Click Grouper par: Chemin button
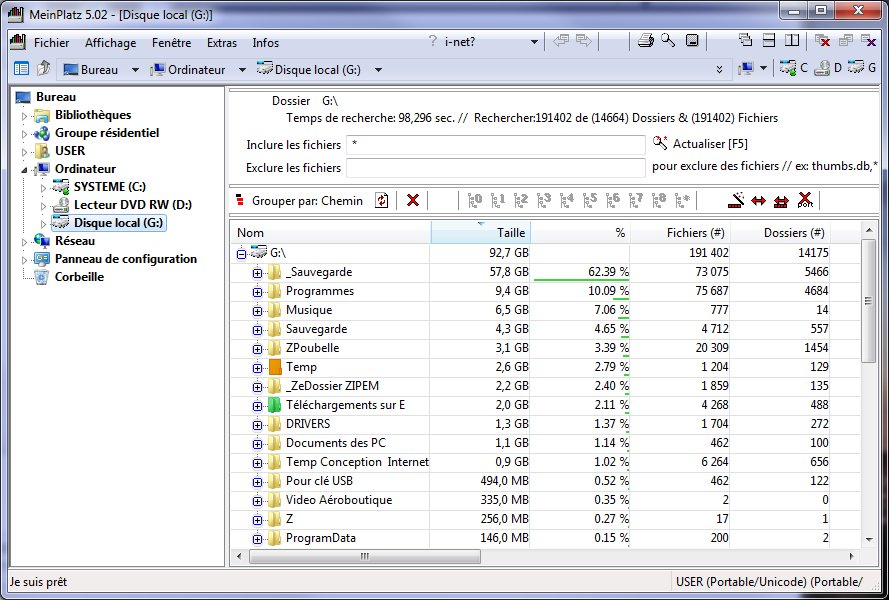Viewport: 889px width, 600px height. pyautogui.click(x=299, y=201)
